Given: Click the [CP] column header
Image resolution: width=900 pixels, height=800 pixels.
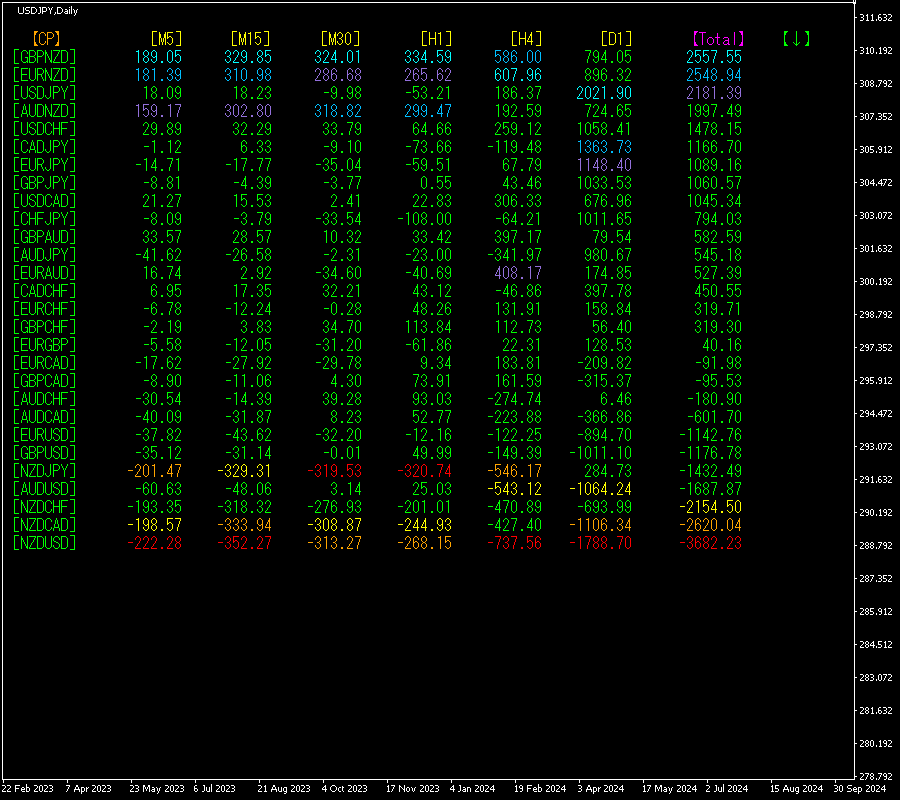Looking at the screenshot, I should [x=46, y=39].
